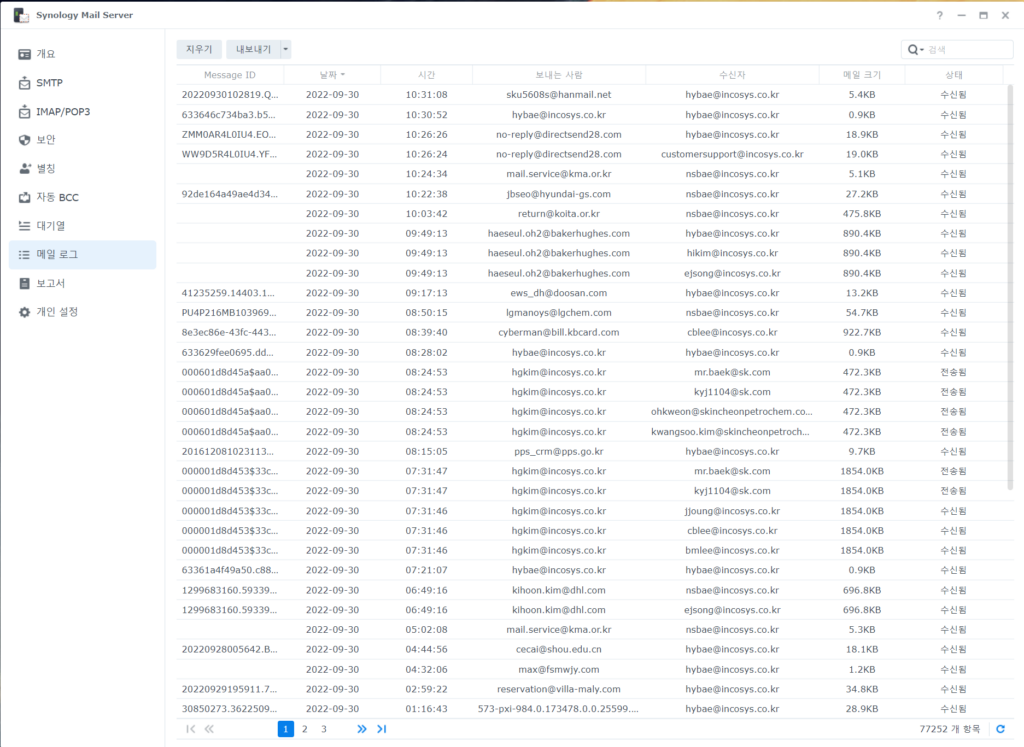Click the 지우기 button

coord(199,49)
